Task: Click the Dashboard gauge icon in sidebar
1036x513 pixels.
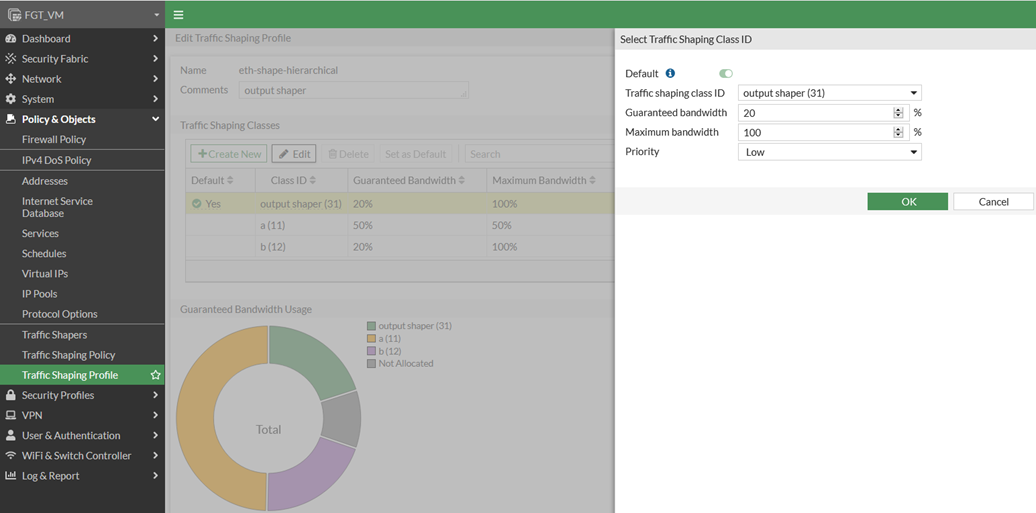Action: pyautogui.click(x=11, y=39)
